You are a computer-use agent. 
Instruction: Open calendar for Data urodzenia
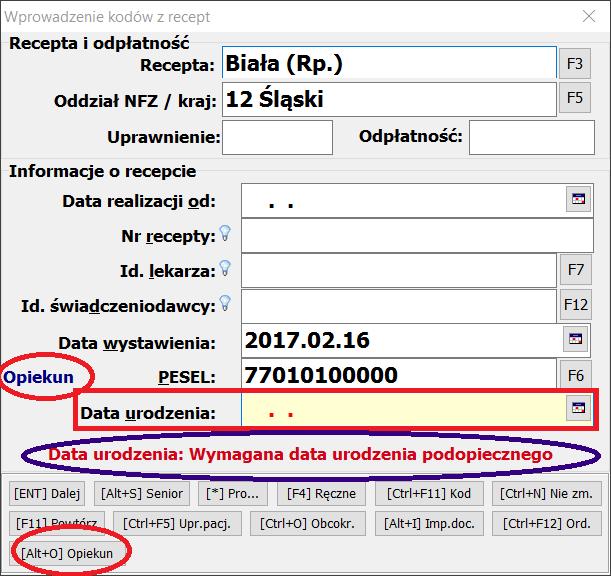pyautogui.click(x=578, y=408)
